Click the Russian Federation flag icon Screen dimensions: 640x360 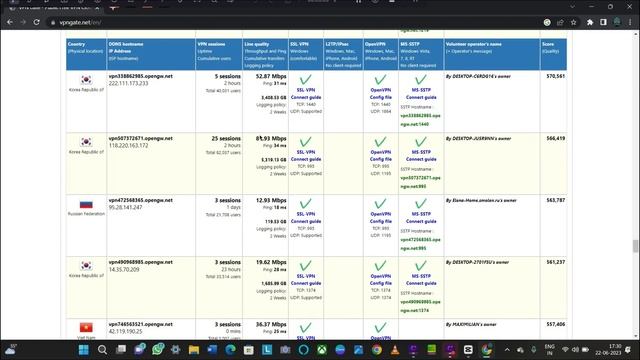pos(86,204)
